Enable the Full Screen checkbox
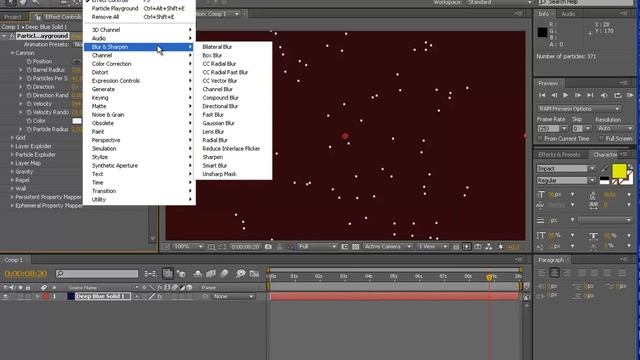The height and width of the screenshot is (360, 640). point(601,139)
